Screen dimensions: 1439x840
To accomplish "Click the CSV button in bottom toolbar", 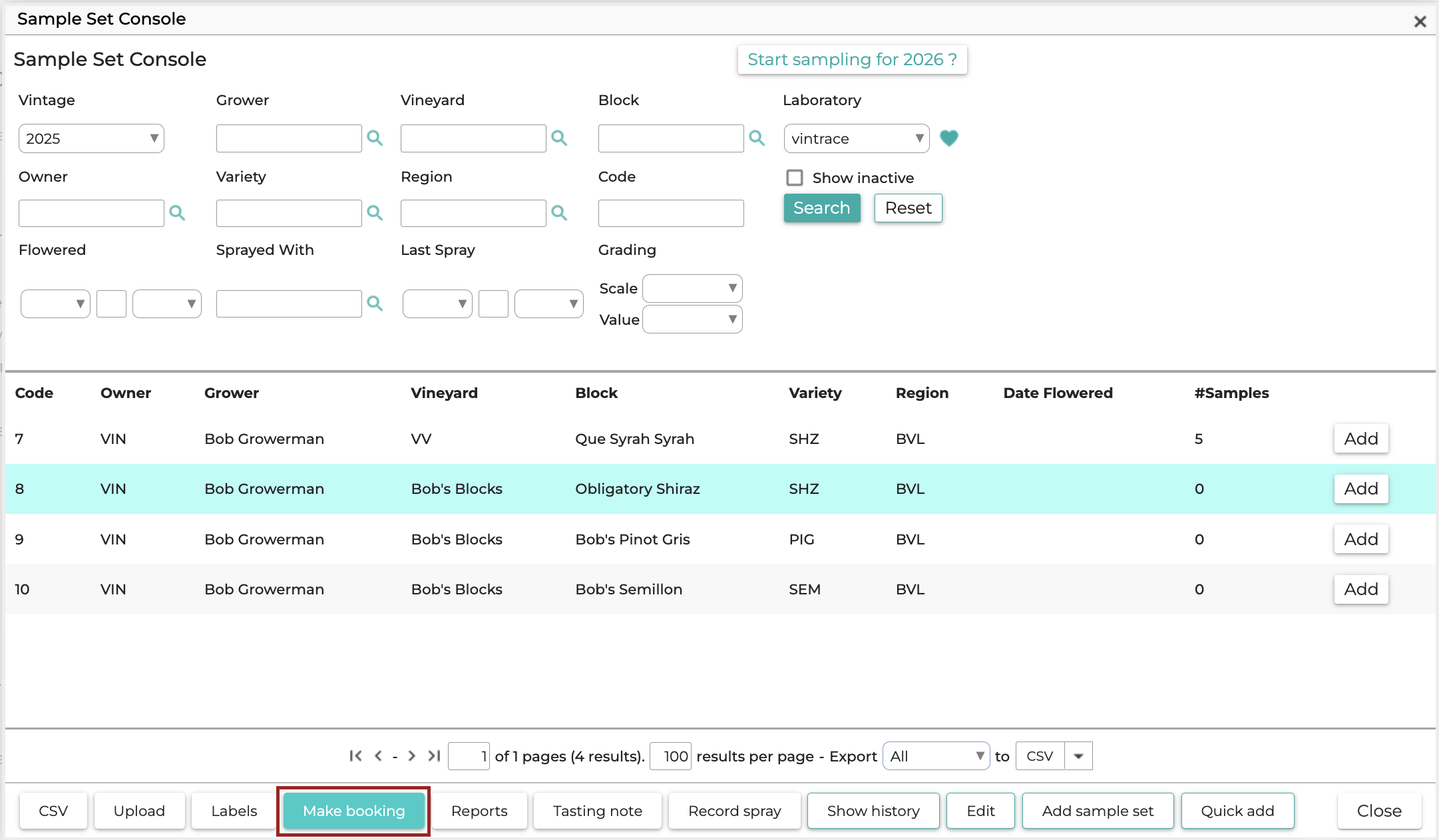I will click(x=53, y=811).
